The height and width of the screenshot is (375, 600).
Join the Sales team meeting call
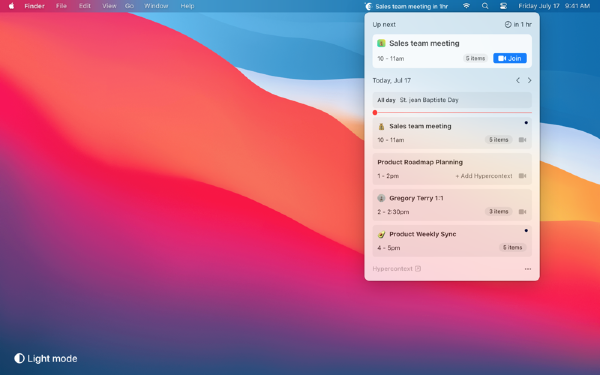[x=510, y=58]
